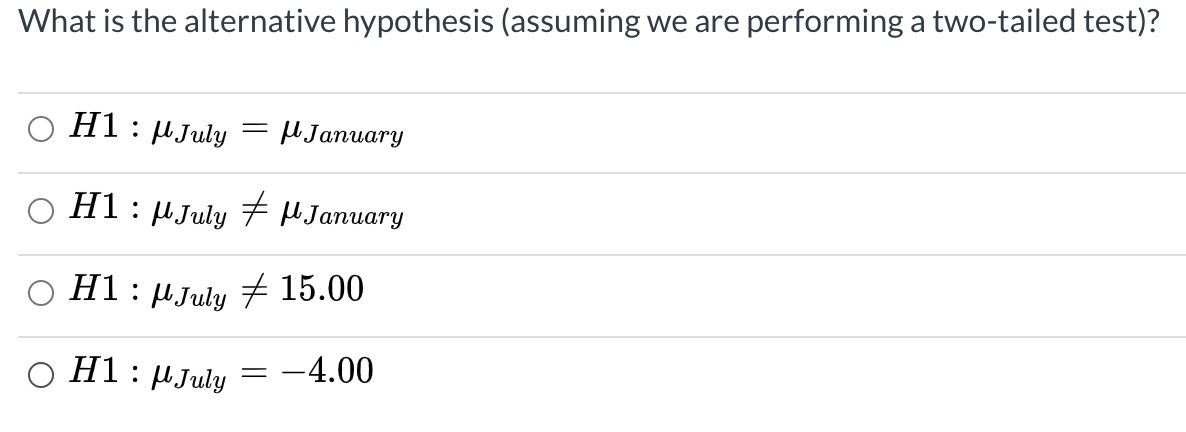
Task: Mark the μJuly = −4.00 radio button
Action: point(41,375)
